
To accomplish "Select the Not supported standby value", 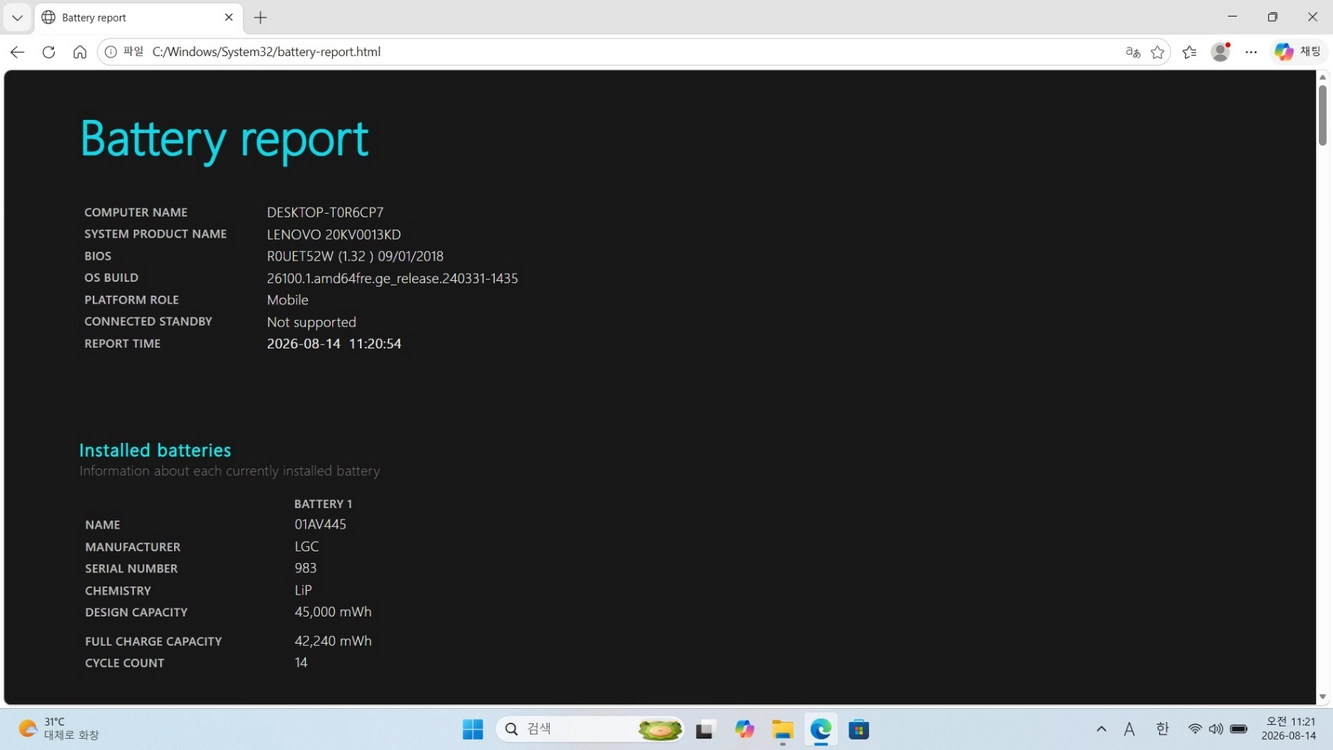I will point(311,322).
